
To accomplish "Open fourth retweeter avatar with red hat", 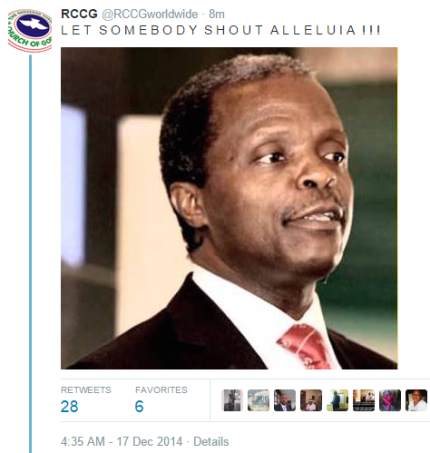I will coord(311,400).
